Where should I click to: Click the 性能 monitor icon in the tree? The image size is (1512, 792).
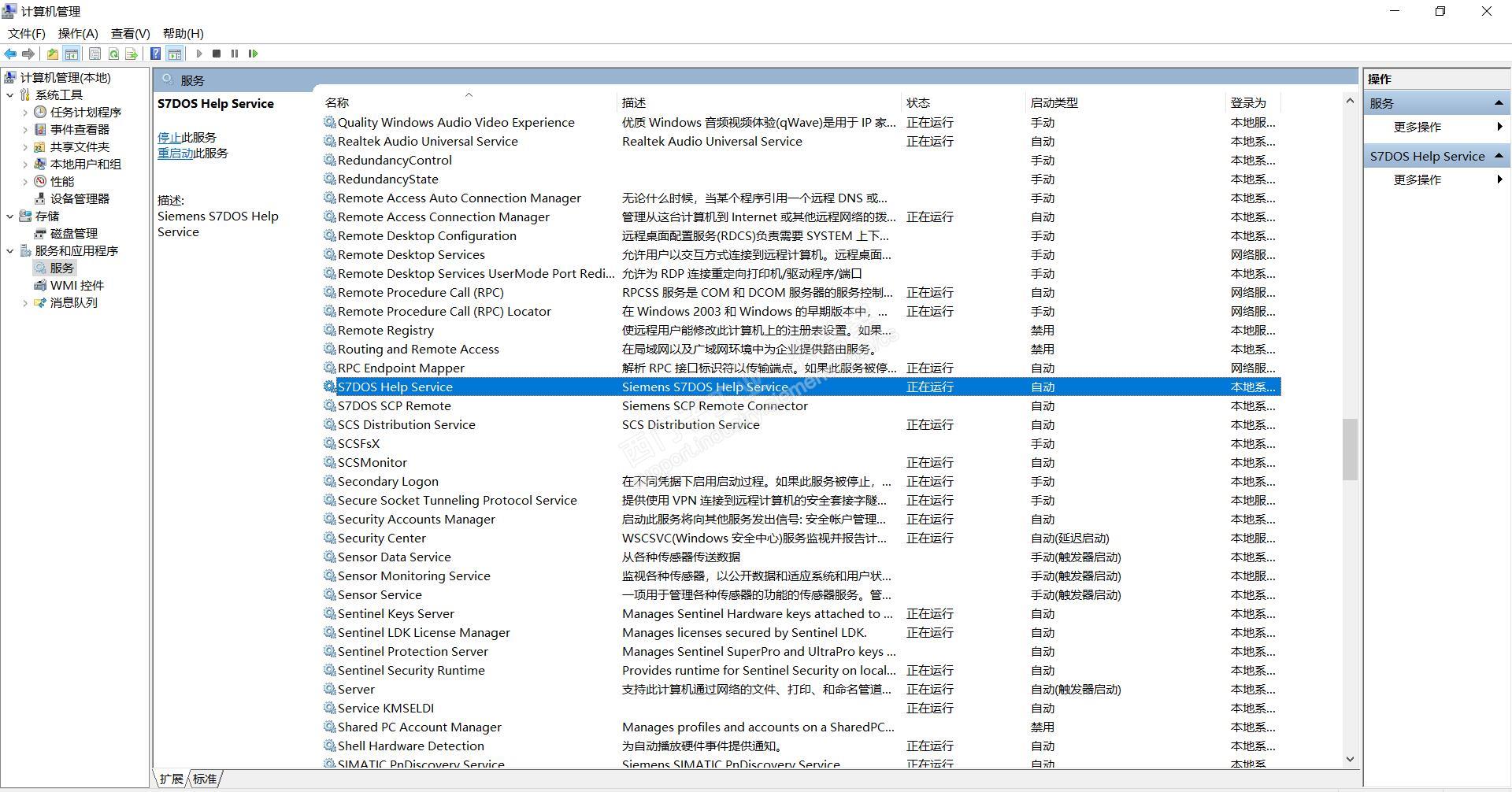(x=40, y=181)
